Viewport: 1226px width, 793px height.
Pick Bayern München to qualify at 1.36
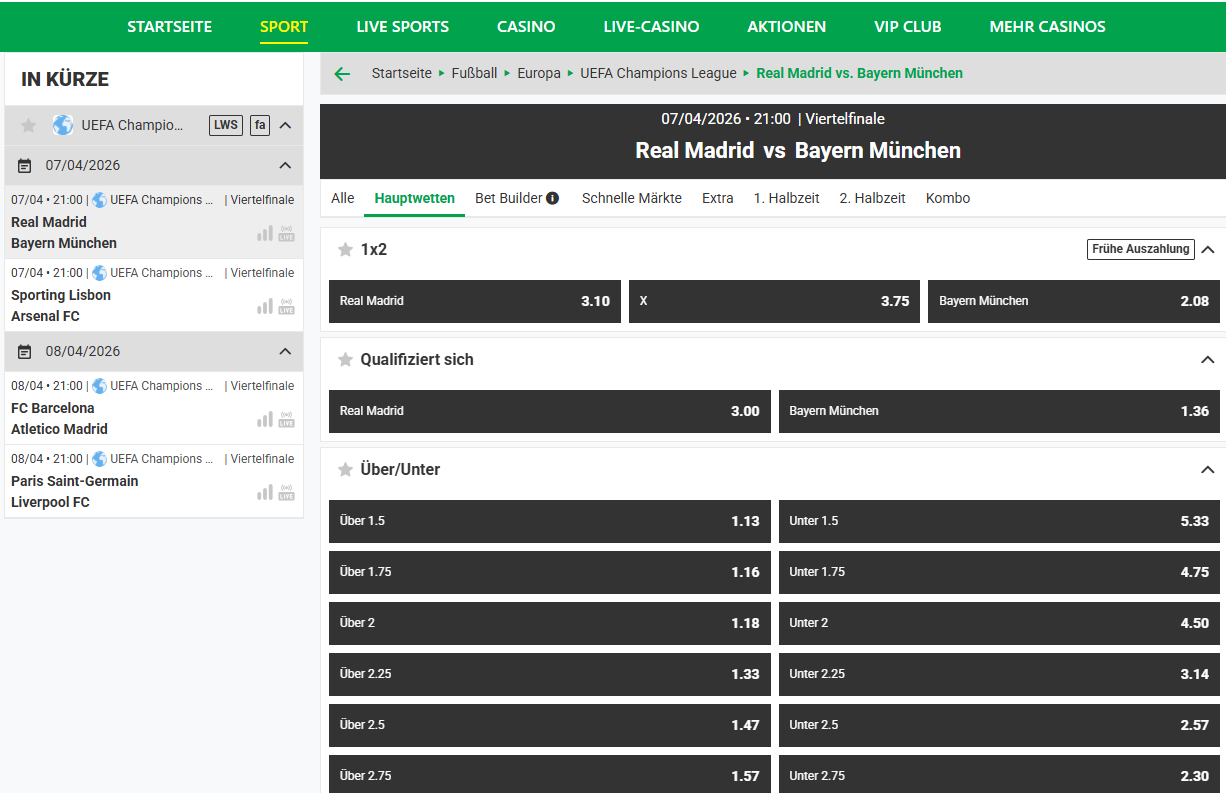[x=999, y=411]
